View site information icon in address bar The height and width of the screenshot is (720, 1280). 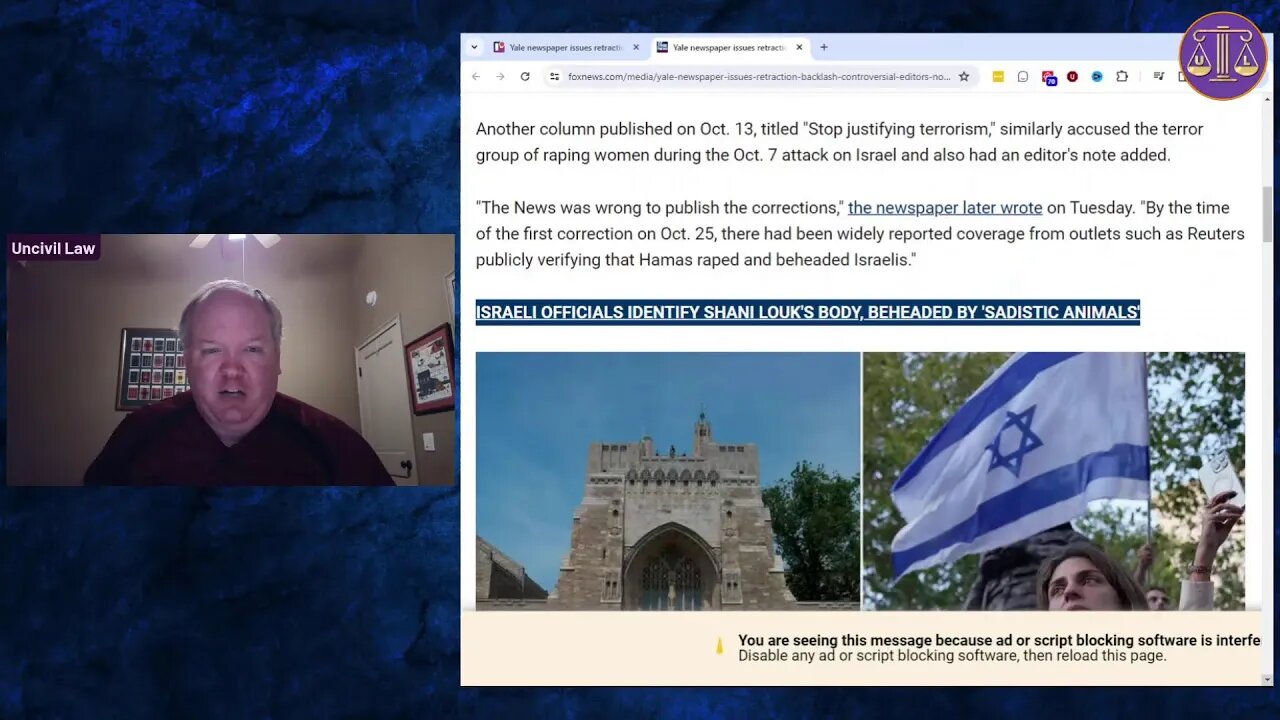click(x=554, y=76)
